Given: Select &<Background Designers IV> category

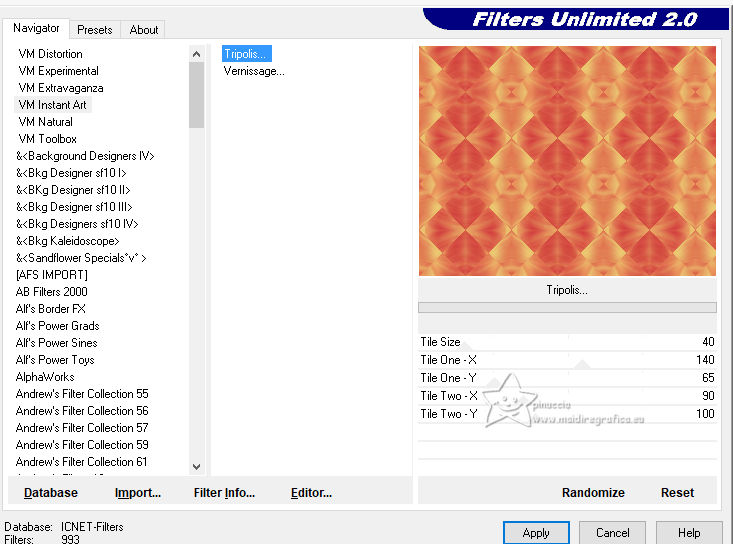Looking at the screenshot, I should tap(85, 156).
